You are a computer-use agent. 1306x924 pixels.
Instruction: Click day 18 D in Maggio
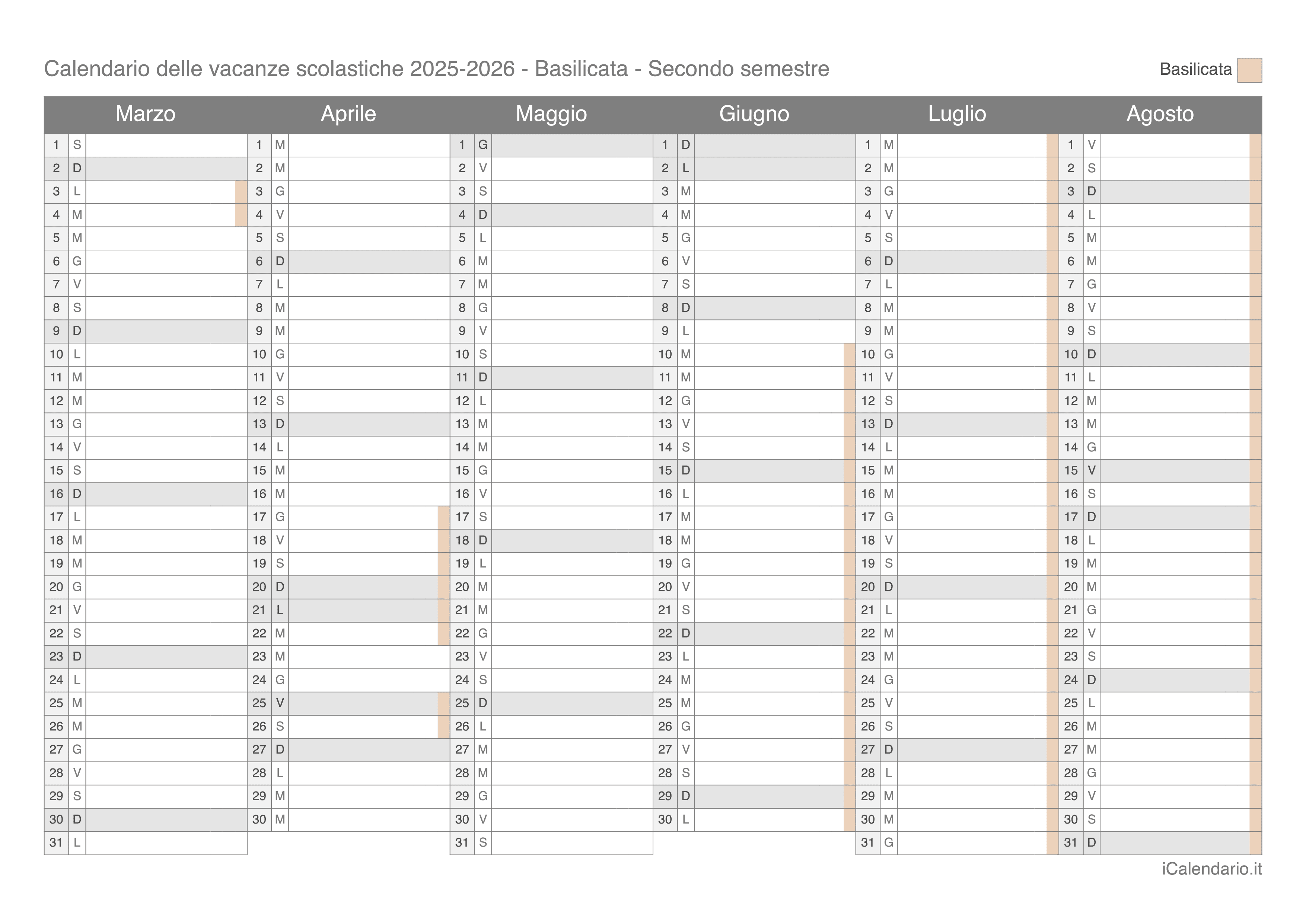tap(551, 540)
